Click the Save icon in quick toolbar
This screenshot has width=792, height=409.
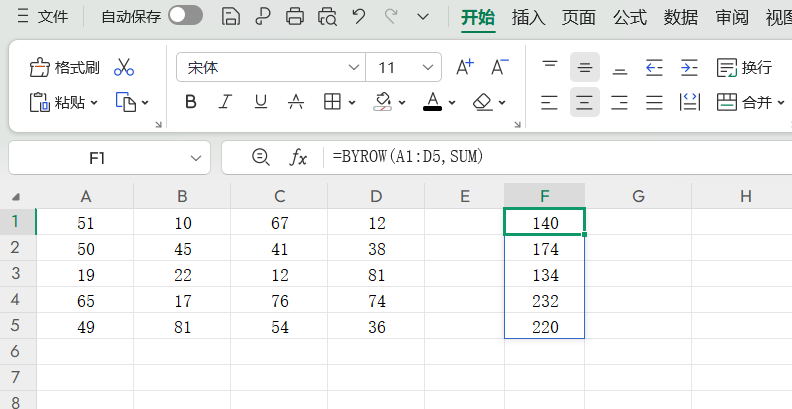coord(230,16)
